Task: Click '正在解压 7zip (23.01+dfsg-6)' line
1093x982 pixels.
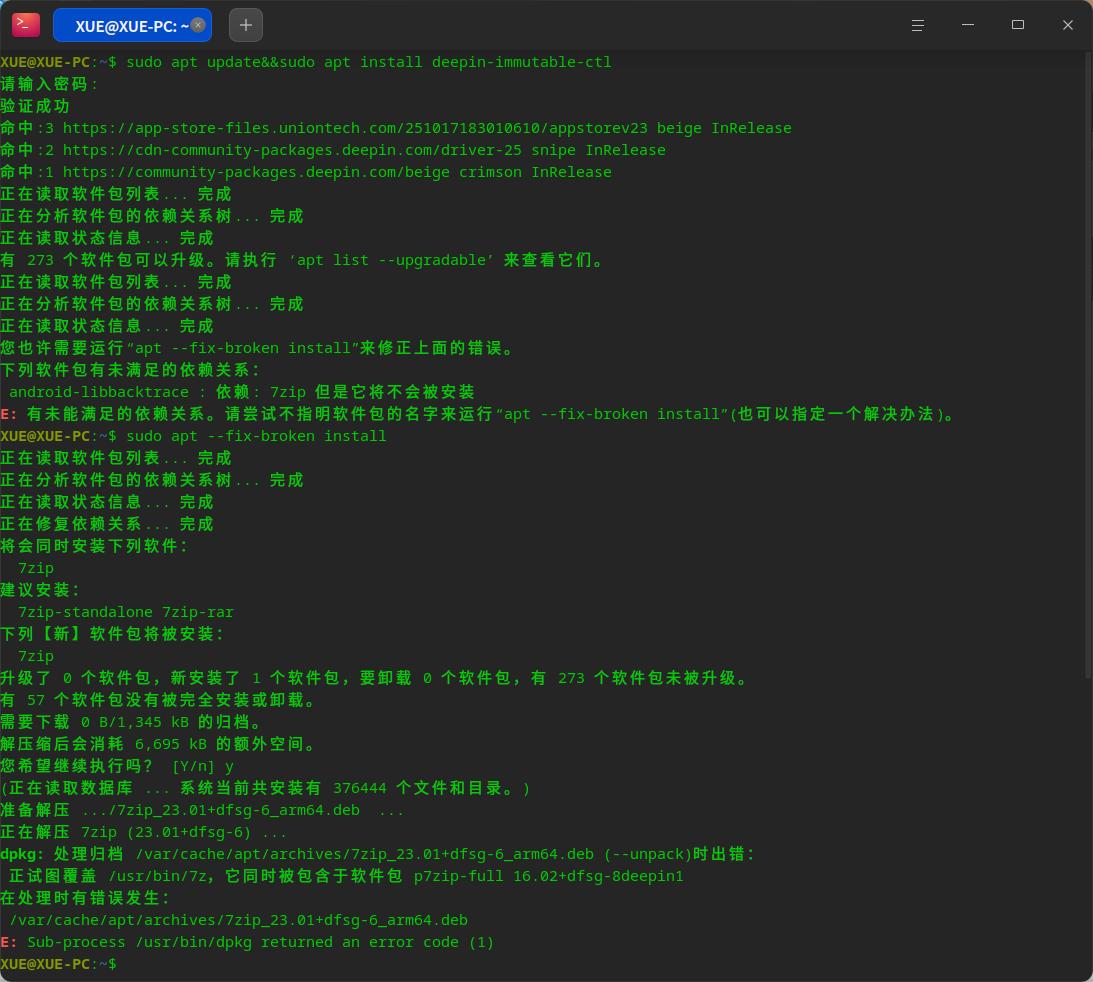Action: point(143,832)
